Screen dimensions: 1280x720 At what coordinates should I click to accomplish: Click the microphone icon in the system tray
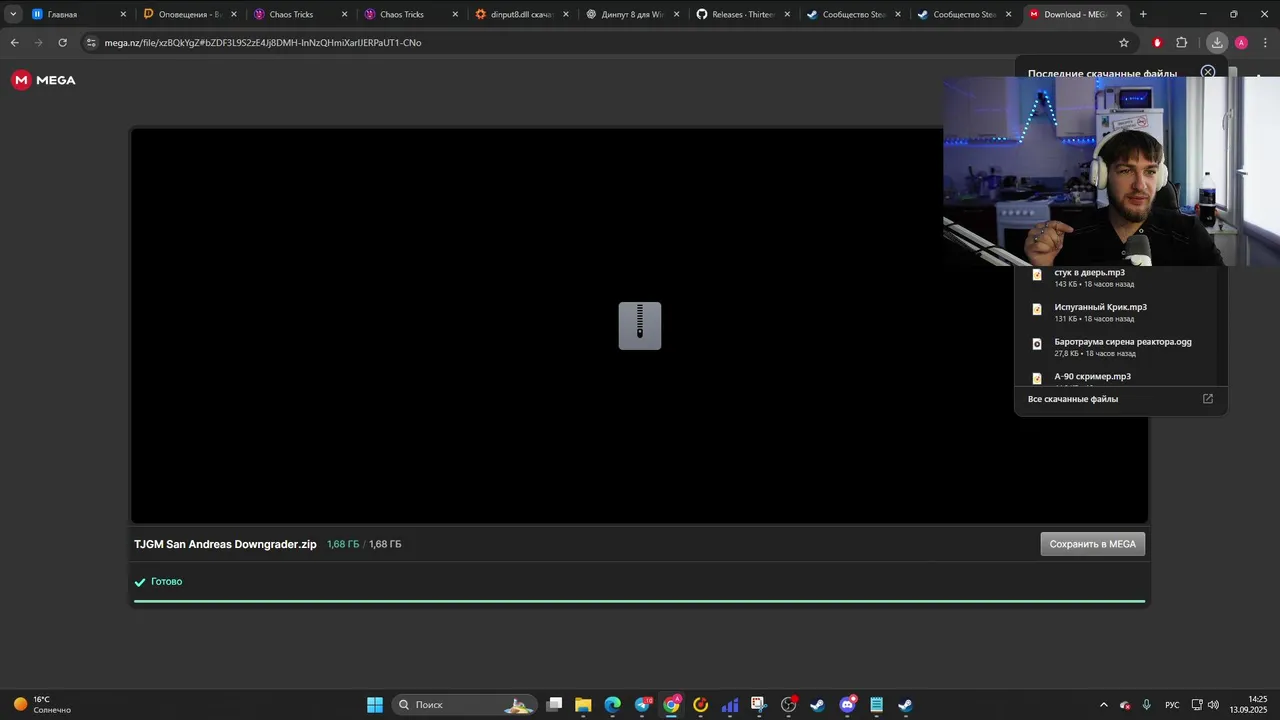click(1146, 705)
